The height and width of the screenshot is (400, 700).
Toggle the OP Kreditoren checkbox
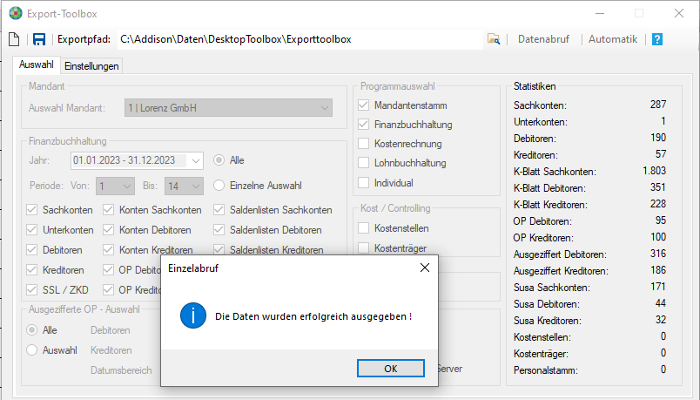(x=108, y=290)
